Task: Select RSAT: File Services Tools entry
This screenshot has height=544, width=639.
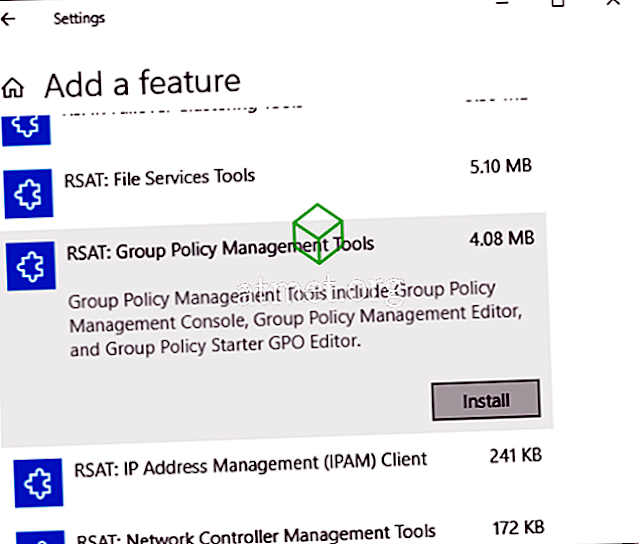Action: click(160, 178)
